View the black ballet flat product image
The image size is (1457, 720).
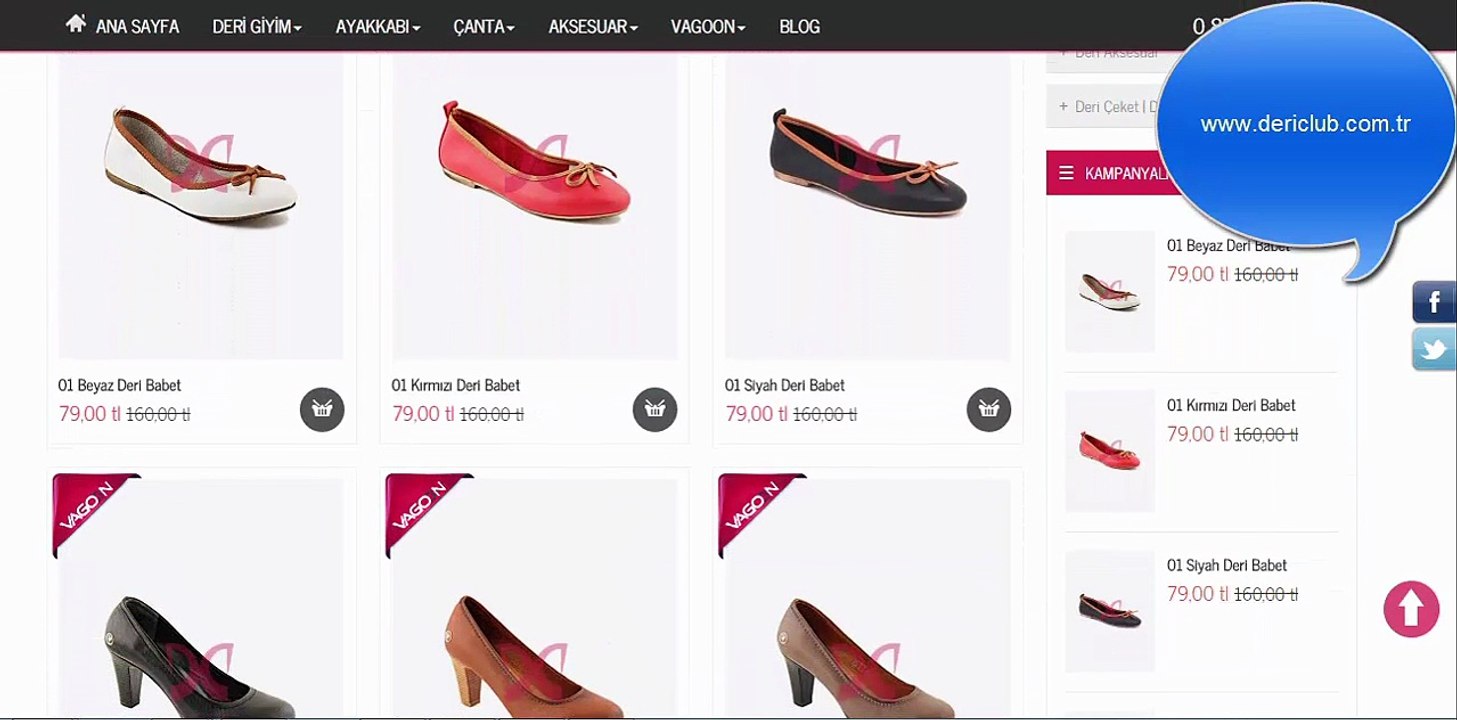click(x=868, y=205)
